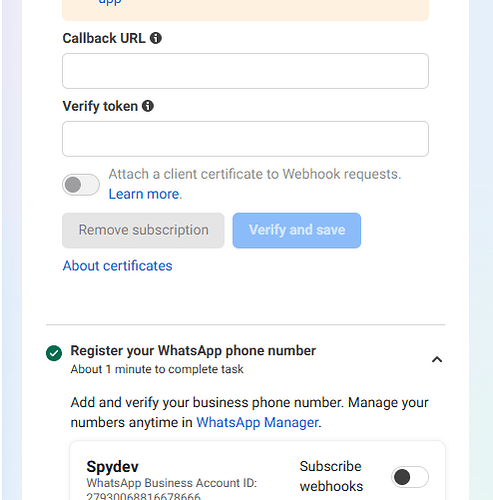This screenshot has height=500, width=493.
Task: Click the 'Attach a client certificate' label text
Action: (x=255, y=174)
